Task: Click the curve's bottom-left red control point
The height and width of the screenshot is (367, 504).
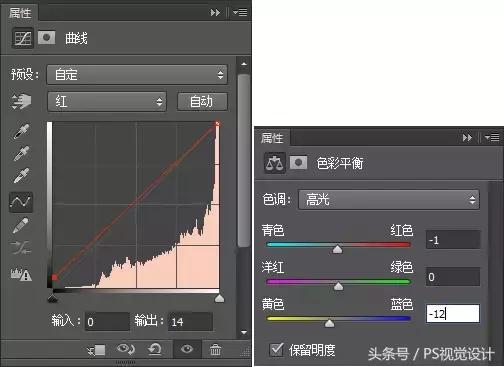Action: pyautogui.click(x=55, y=277)
